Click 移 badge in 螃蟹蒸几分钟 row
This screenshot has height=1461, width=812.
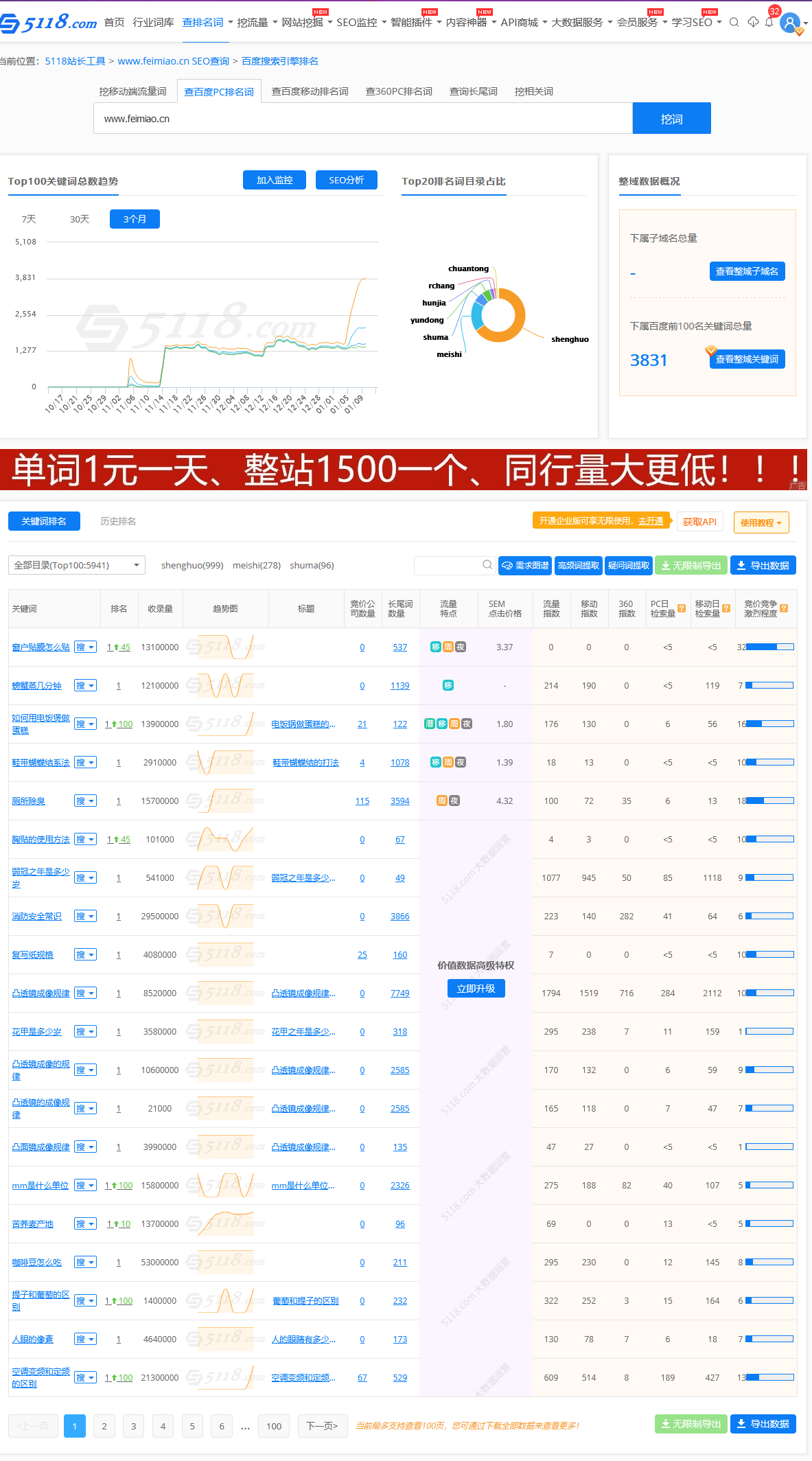tap(448, 685)
